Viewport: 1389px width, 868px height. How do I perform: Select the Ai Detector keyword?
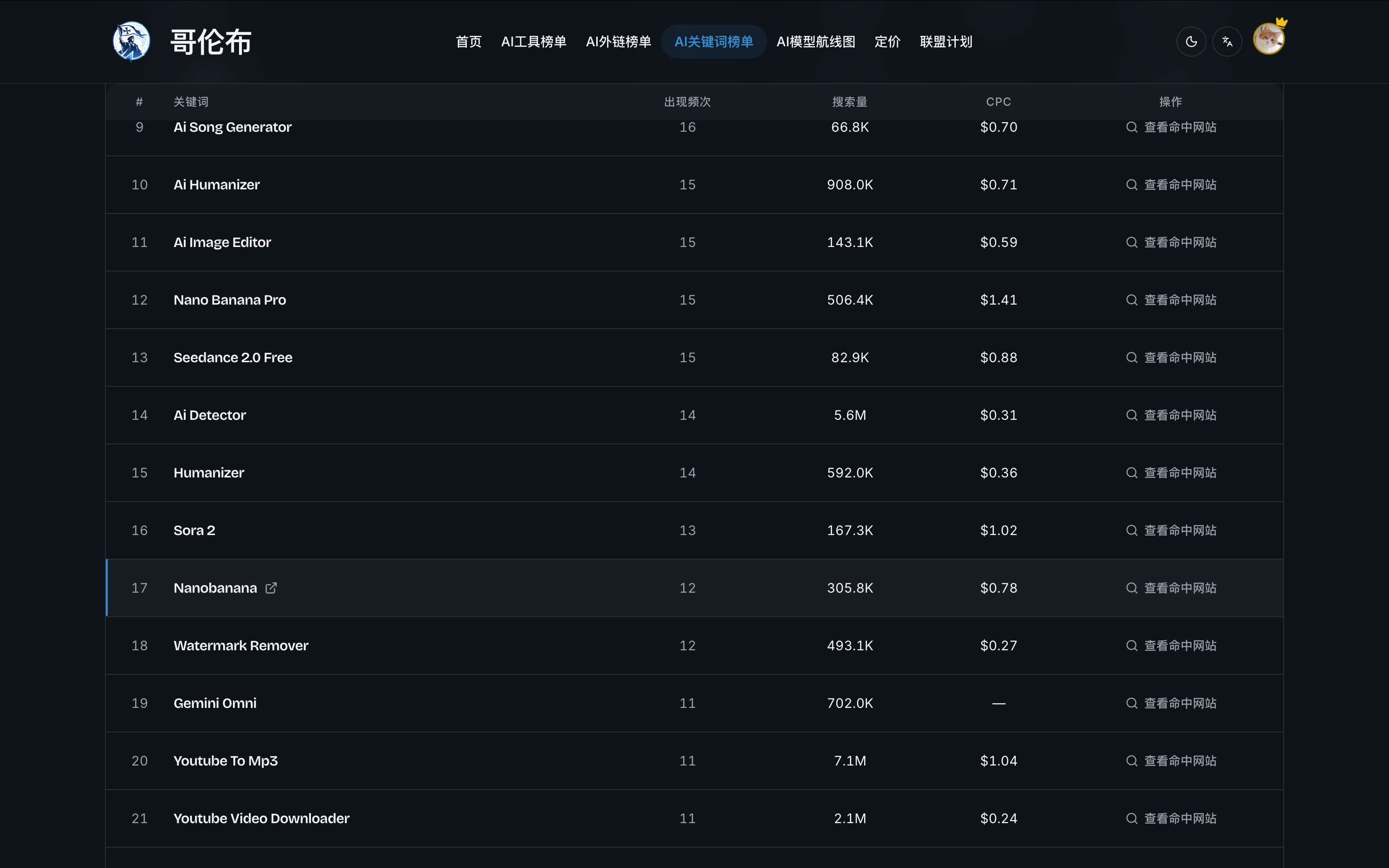210,415
